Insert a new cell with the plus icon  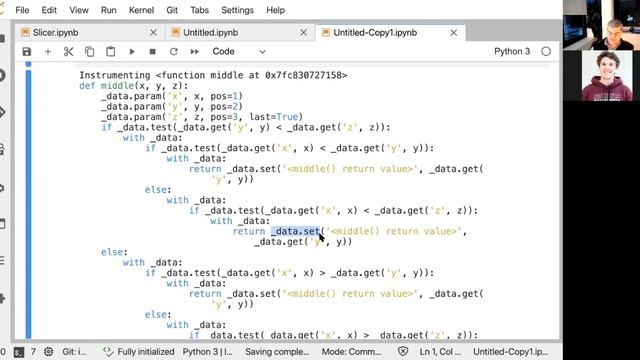click(x=48, y=52)
